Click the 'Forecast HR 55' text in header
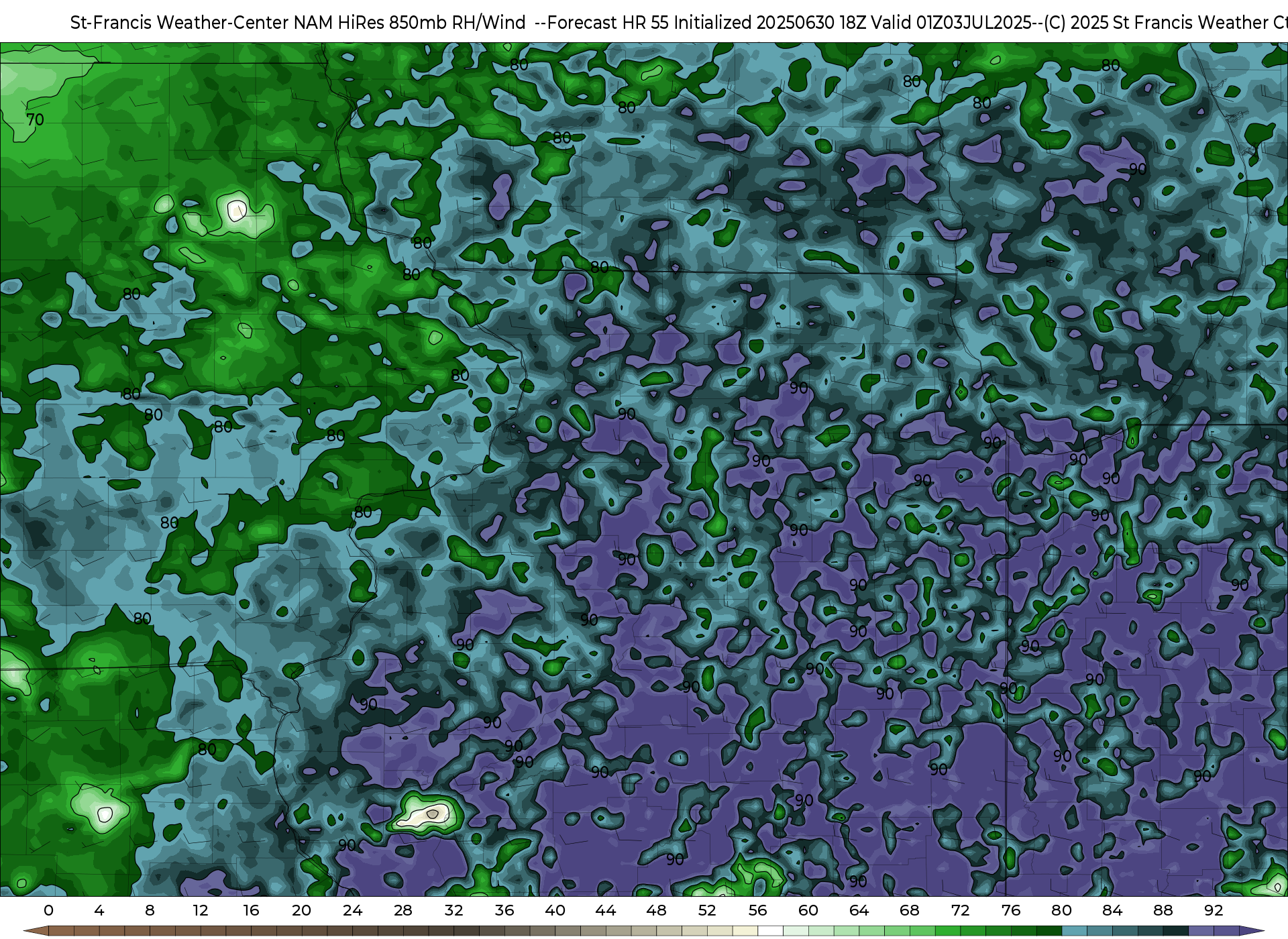Image resolution: width=1288 pixels, height=939 pixels. coord(608,23)
